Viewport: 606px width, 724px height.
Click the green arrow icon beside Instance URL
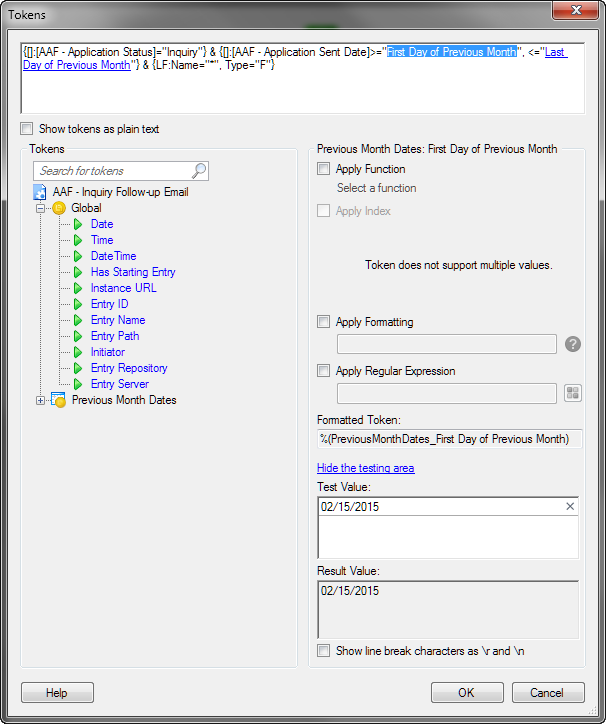click(x=78, y=288)
